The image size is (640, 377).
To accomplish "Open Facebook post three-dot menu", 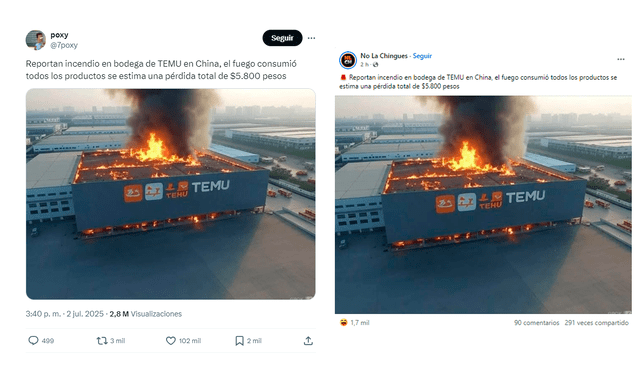I will [x=621, y=59].
